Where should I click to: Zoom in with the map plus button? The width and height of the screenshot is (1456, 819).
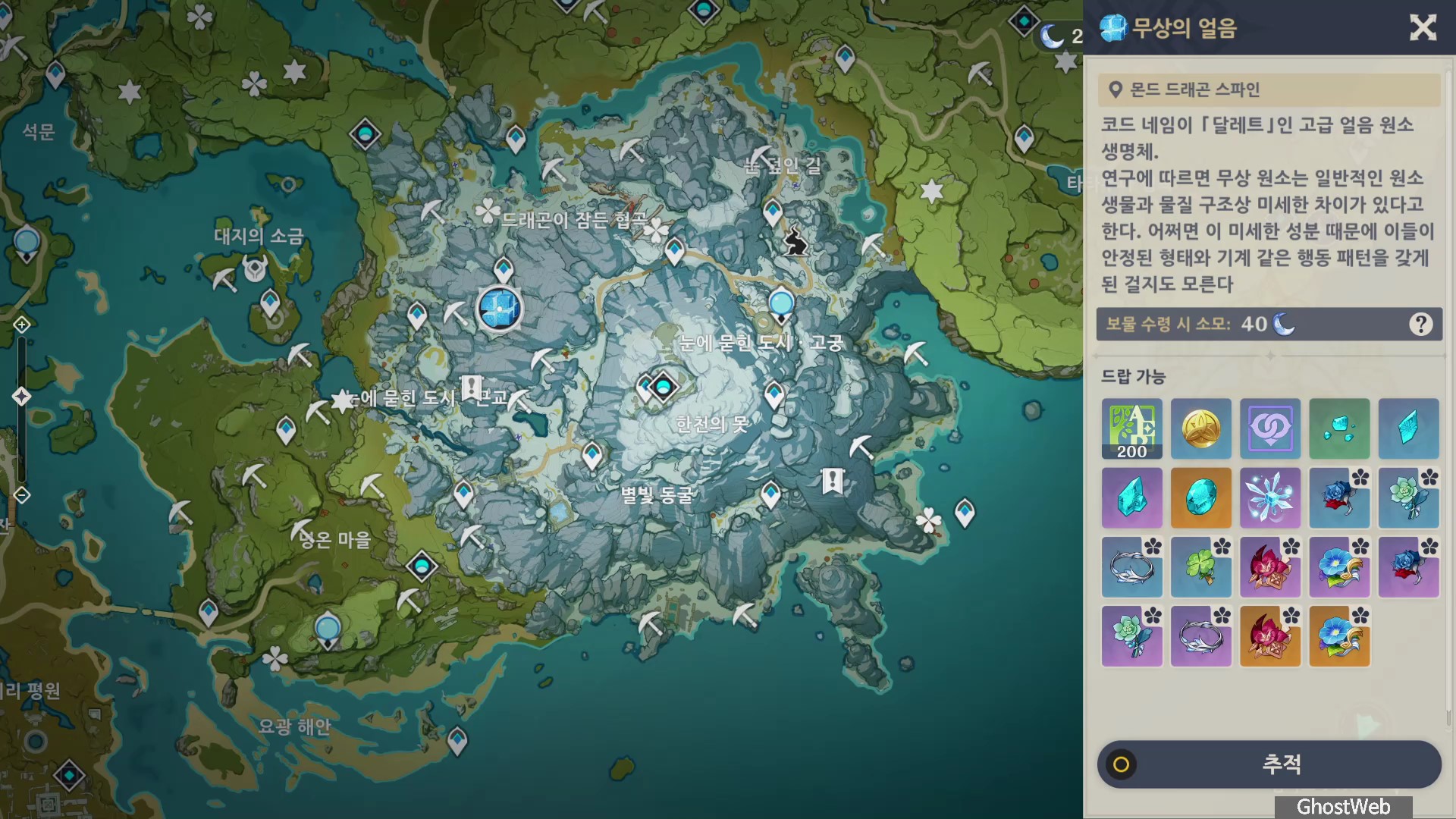21,325
